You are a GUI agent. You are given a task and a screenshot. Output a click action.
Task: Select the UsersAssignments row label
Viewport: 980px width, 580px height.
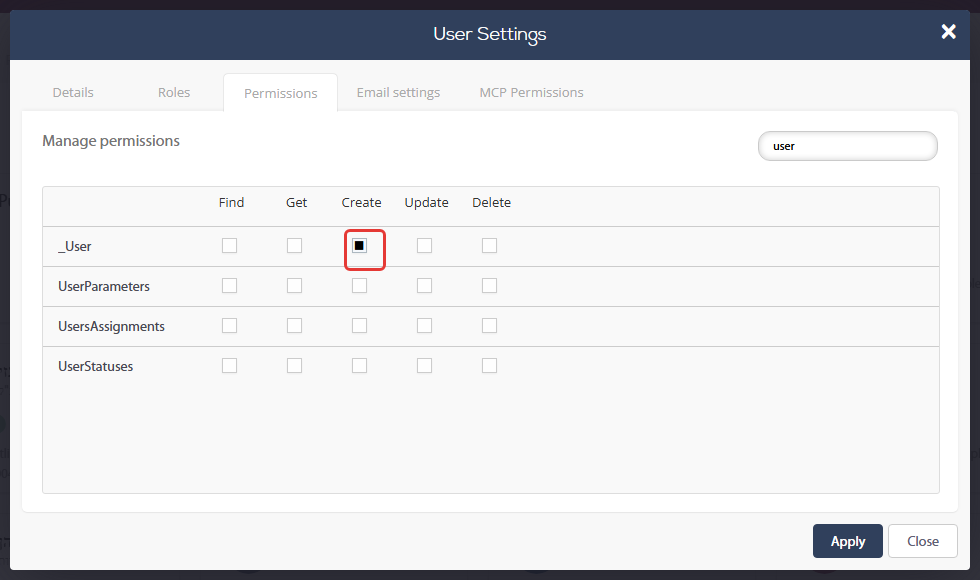tap(111, 326)
